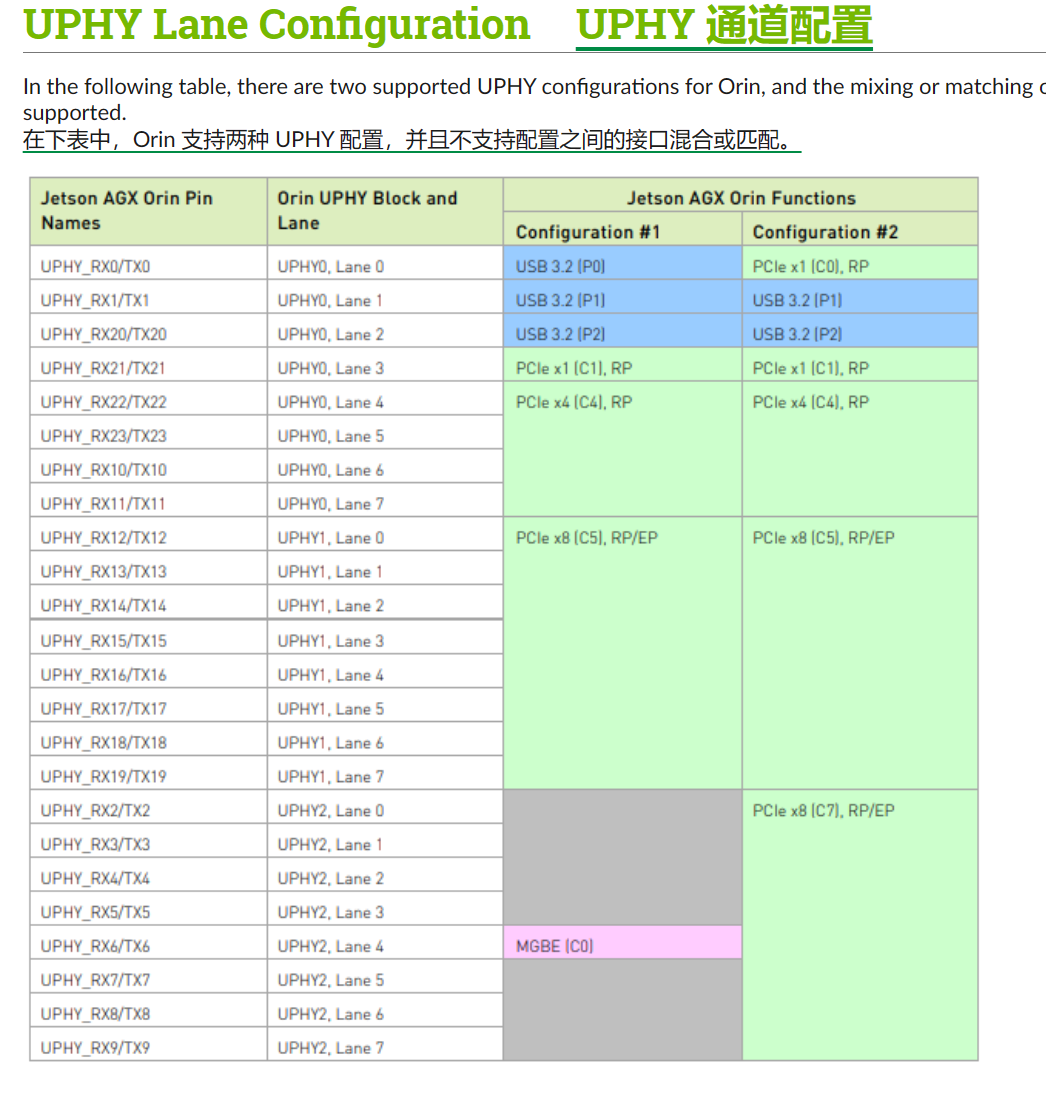Screen dimensions: 1046x1094
Task: Click the 'PCIe x8 (C7), RP/EP' cell
Action: [860, 925]
